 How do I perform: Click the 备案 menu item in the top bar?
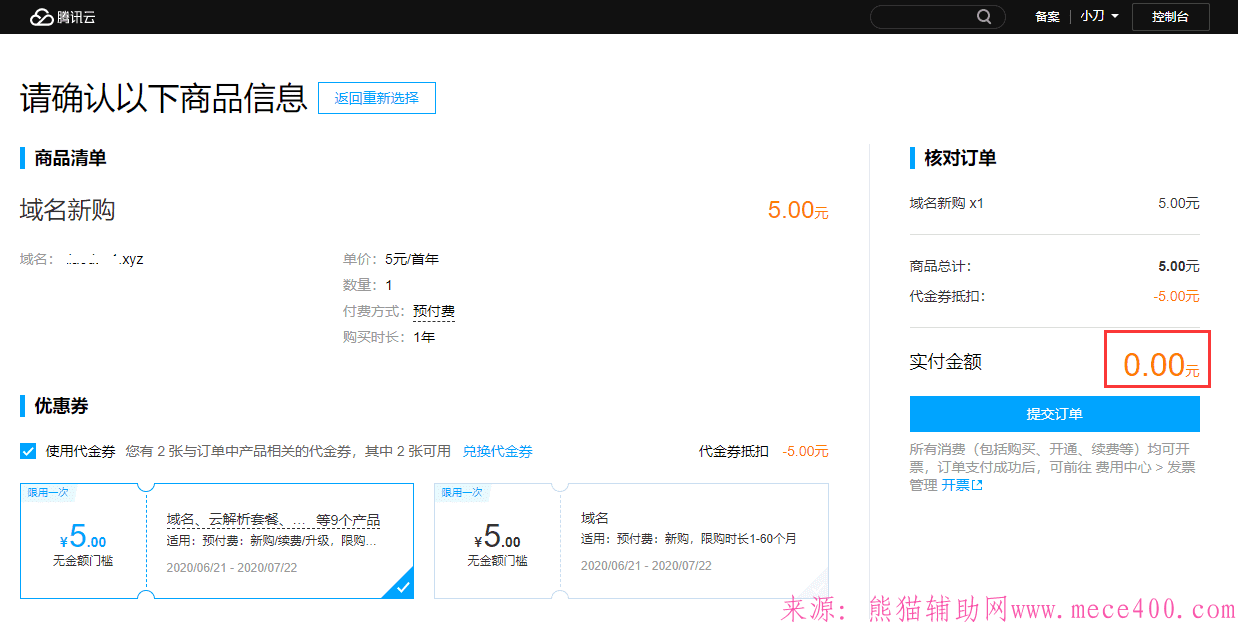tap(1046, 16)
